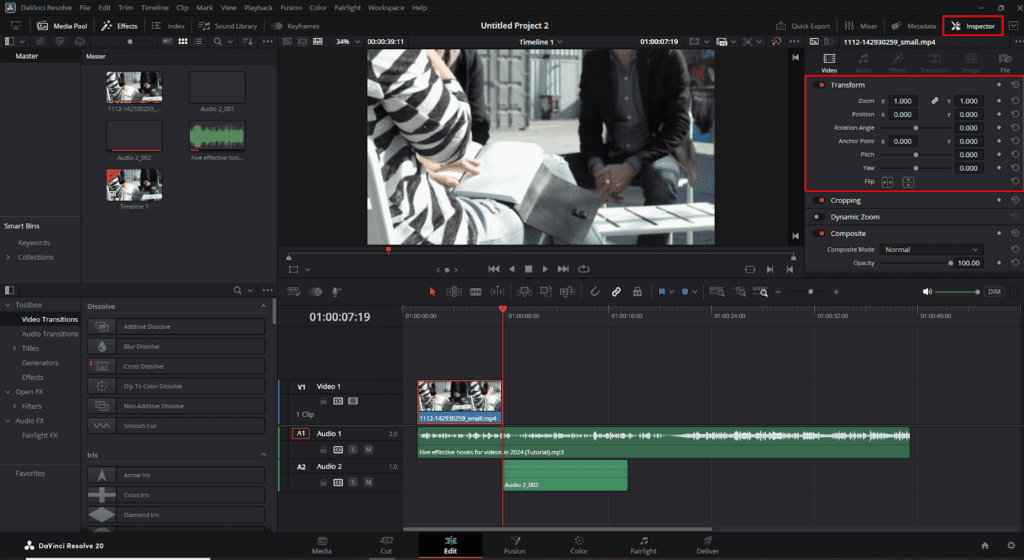1024x560 pixels.
Task: Collapse the Dissolve transitions group
Action: pyautogui.click(x=263, y=306)
